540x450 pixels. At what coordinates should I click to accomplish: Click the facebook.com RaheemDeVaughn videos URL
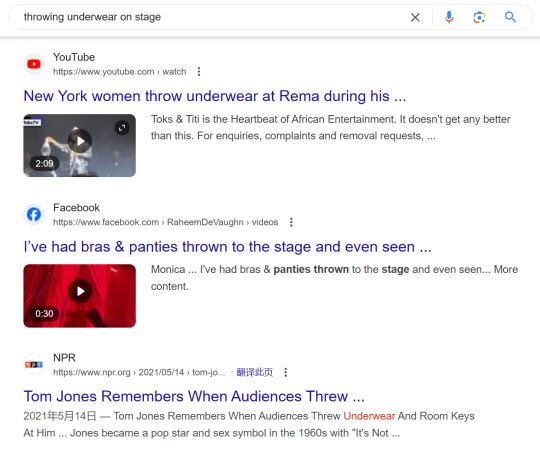165,222
